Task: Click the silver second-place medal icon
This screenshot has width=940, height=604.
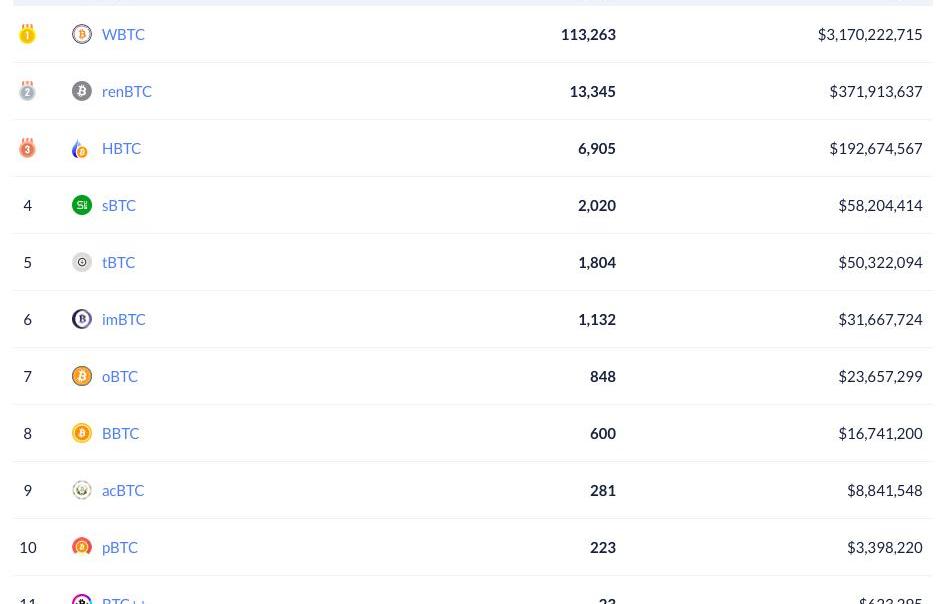Action: tap(27, 91)
